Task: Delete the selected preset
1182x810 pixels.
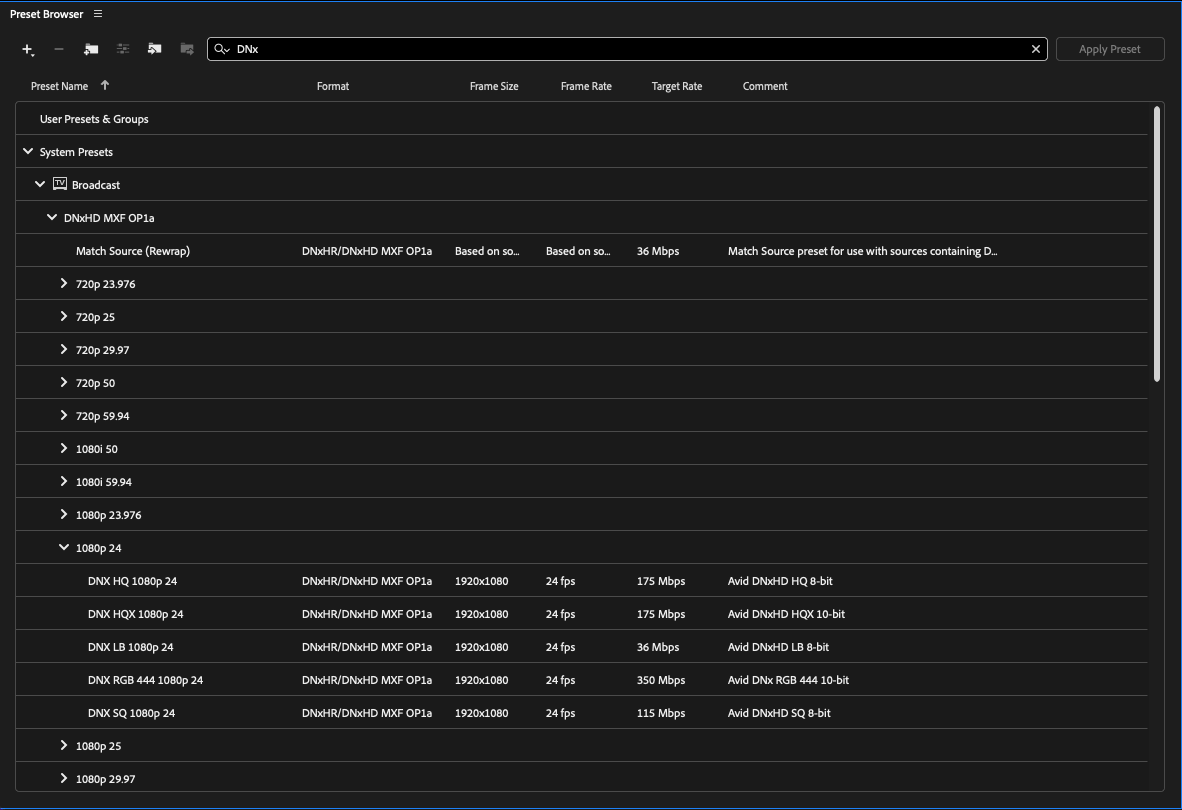Action: pos(58,48)
